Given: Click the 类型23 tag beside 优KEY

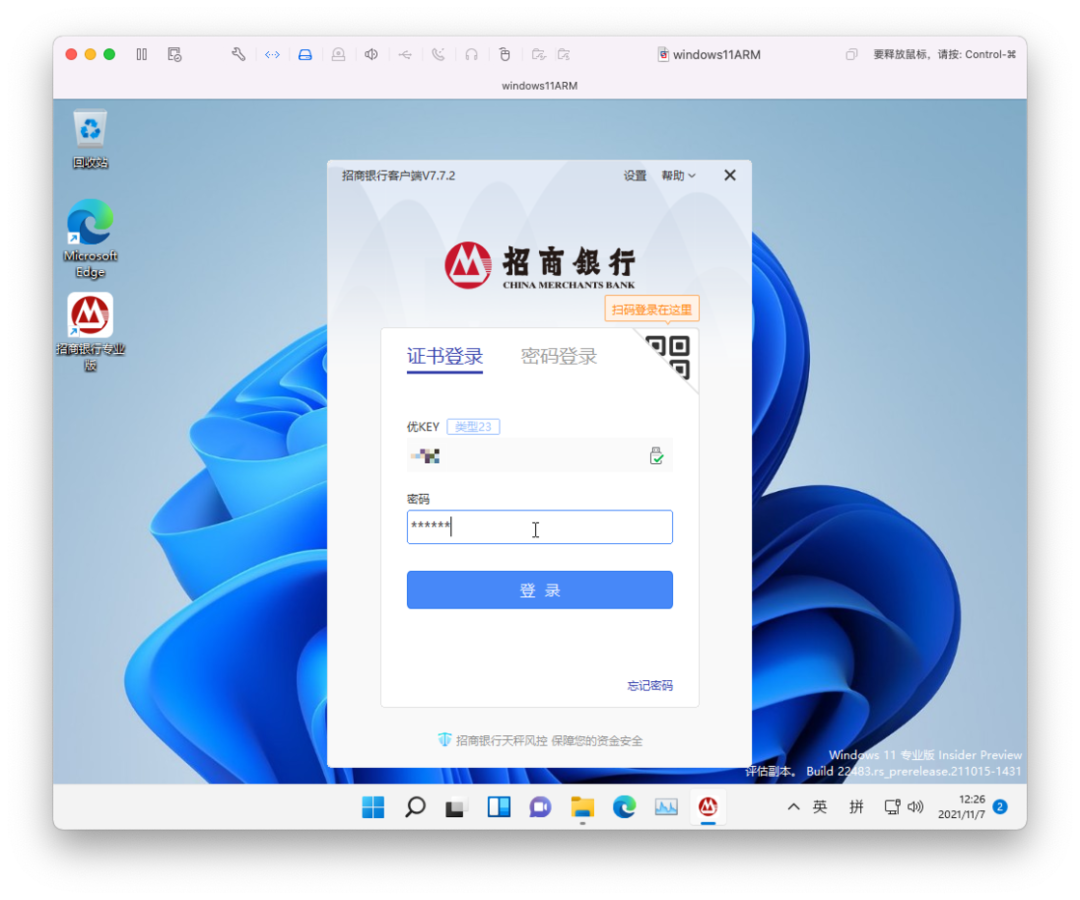Looking at the screenshot, I should click(474, 427).
